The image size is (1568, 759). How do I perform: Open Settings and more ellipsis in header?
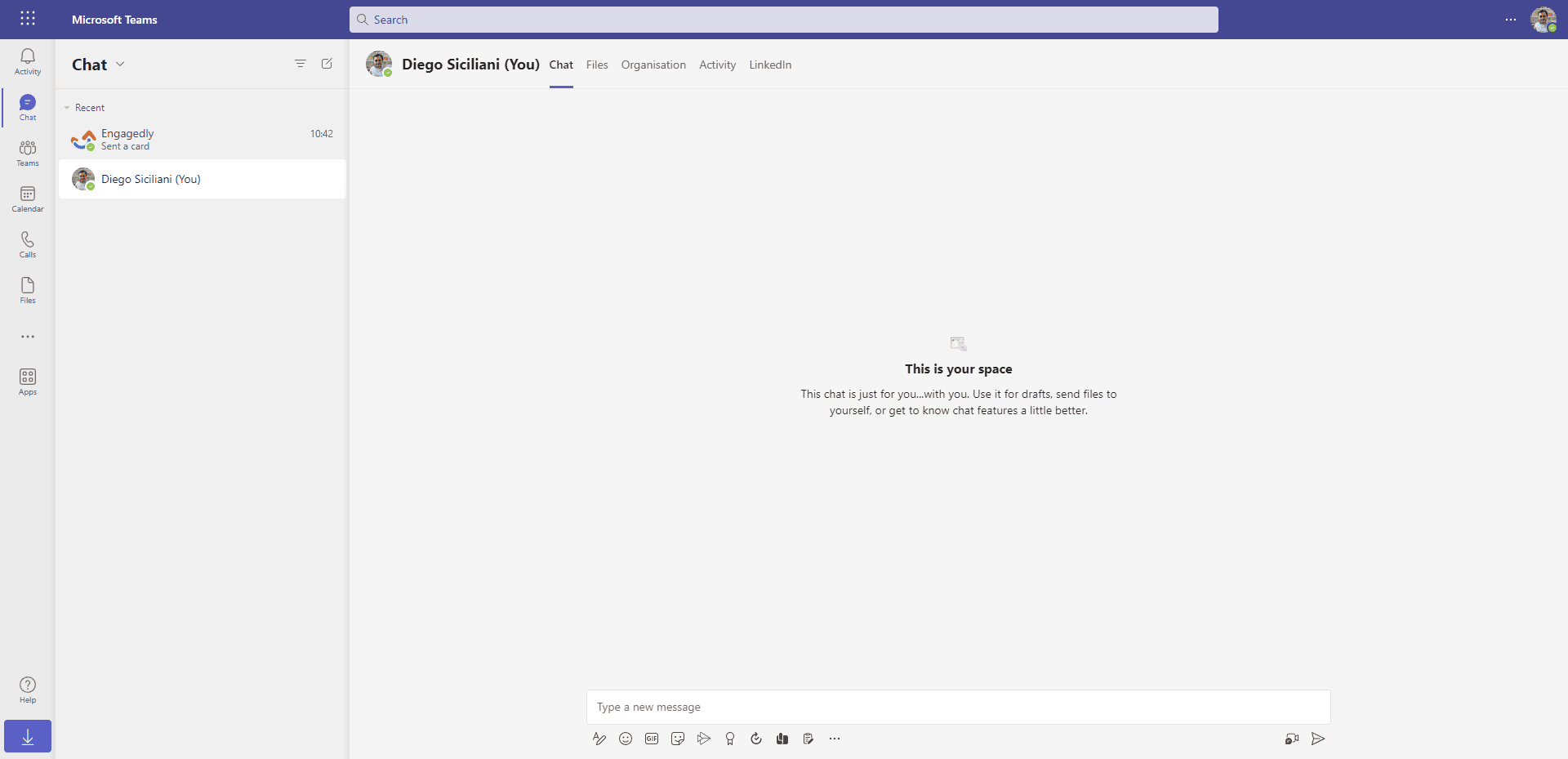[1511, 20]
